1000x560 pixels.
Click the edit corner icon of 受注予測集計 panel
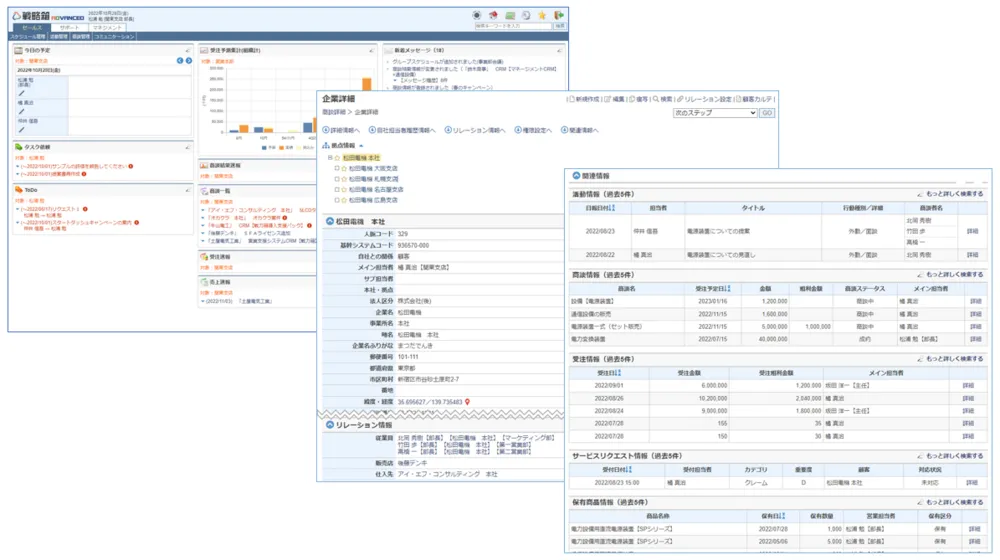click(372, 50)
